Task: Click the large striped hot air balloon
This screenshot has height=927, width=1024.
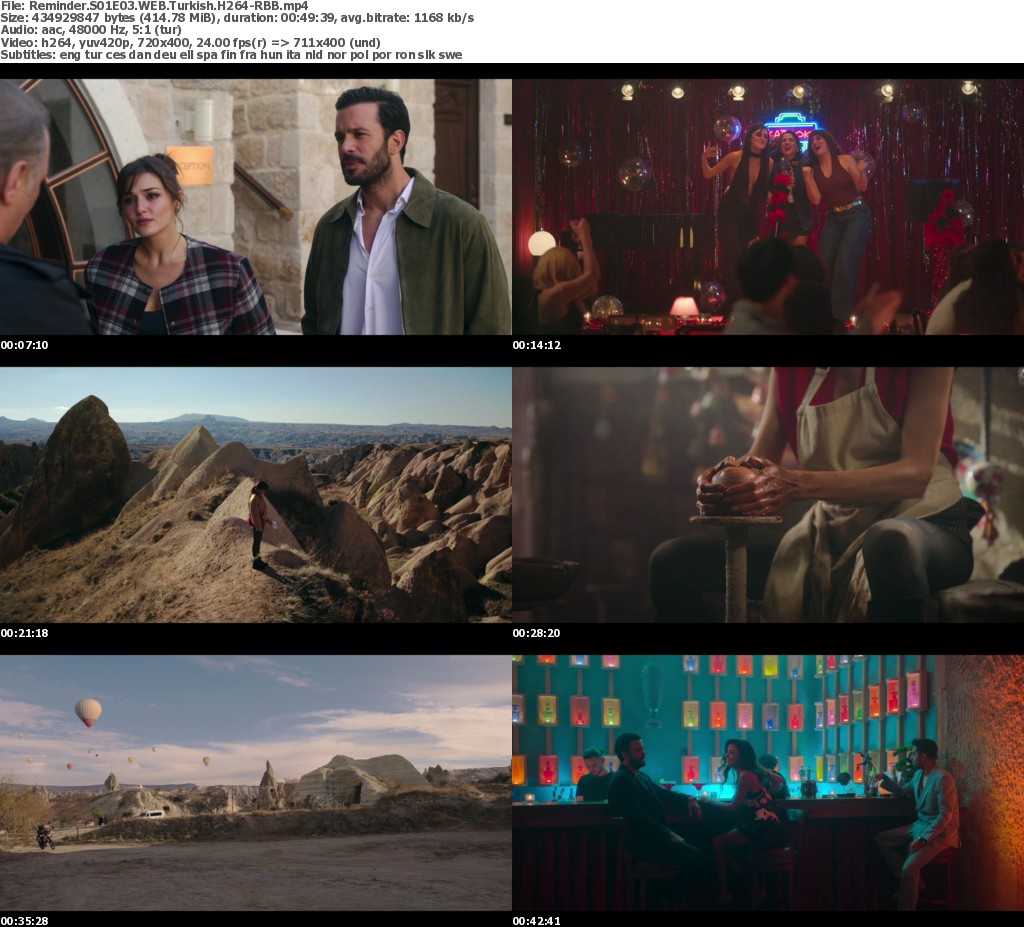Action: tap(88, 711)
